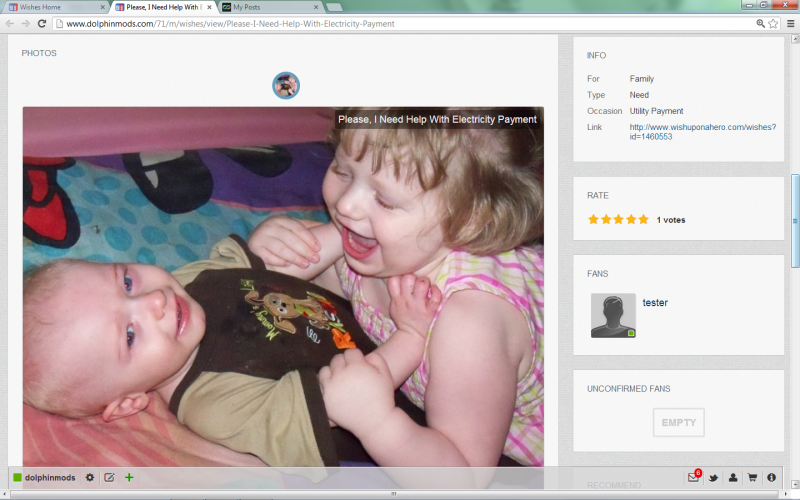The image size is (800, 500).
Task: Click the 'Need' type value in Info
Action: [x=639, y=95]
